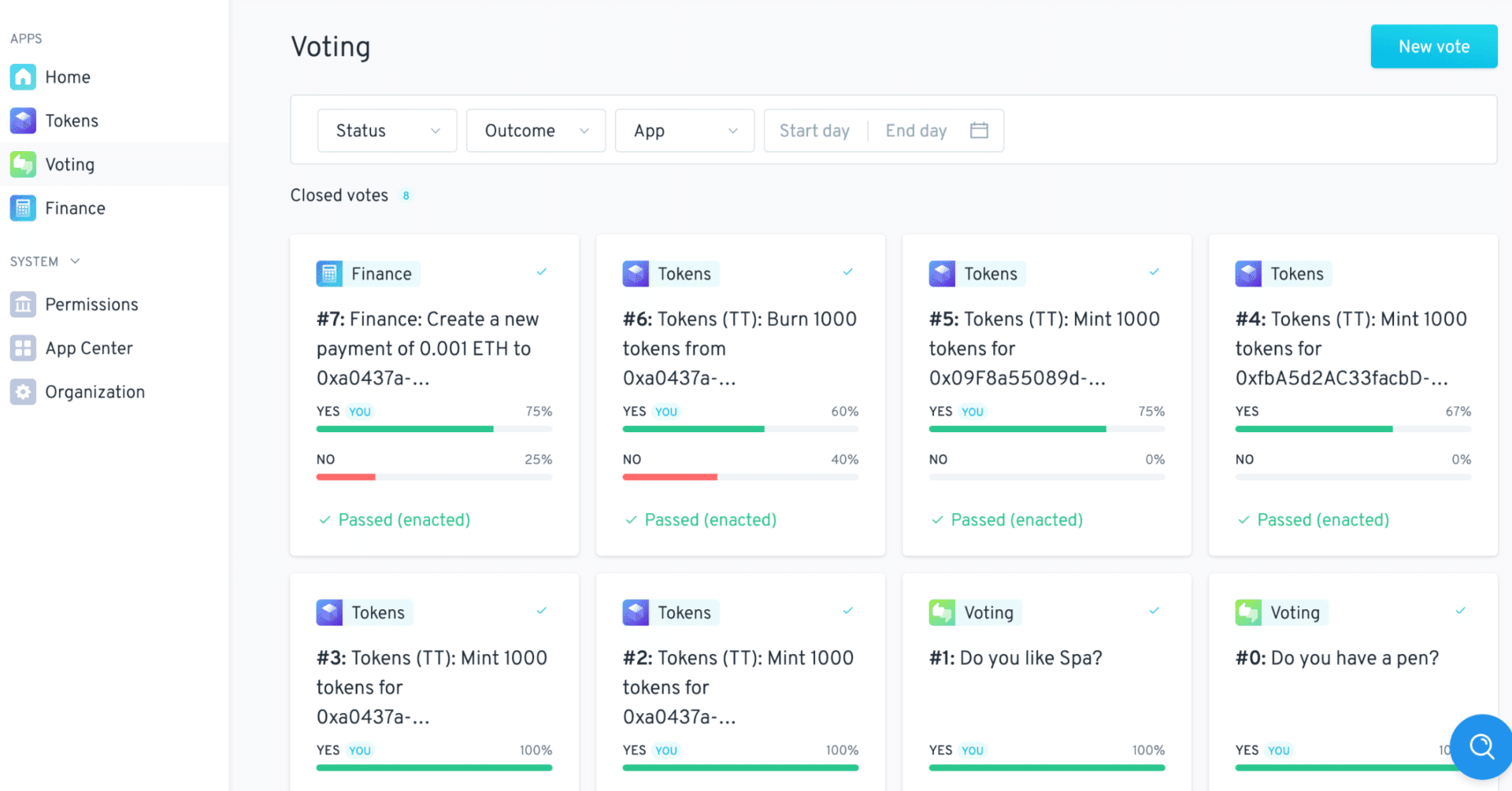Image resolution: width=1512 pixels, height=791 pixels.
Task: Click the Home icon in sidebar
Action: click(x=23, y=77)
